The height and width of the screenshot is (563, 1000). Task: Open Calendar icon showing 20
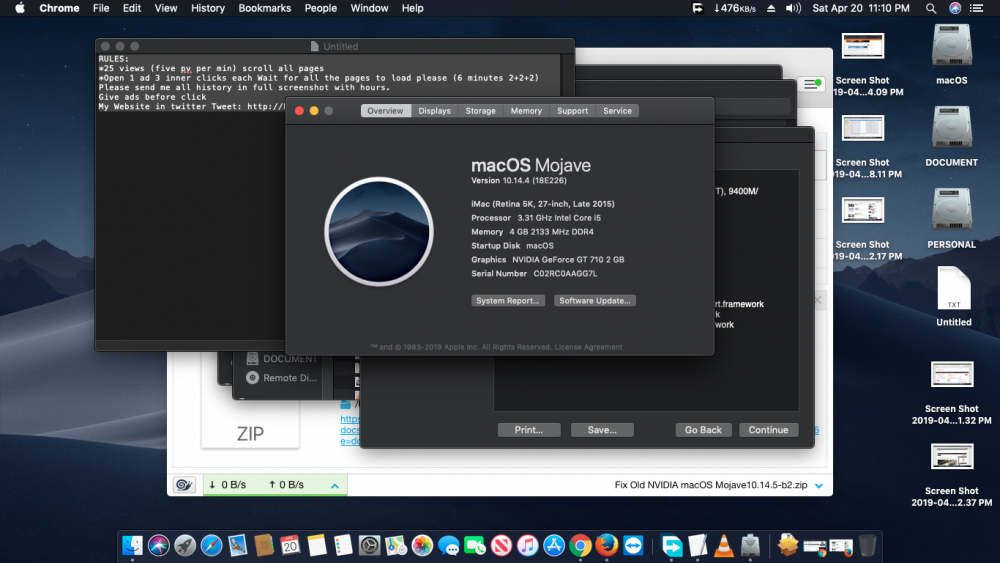tap(290, 546)
